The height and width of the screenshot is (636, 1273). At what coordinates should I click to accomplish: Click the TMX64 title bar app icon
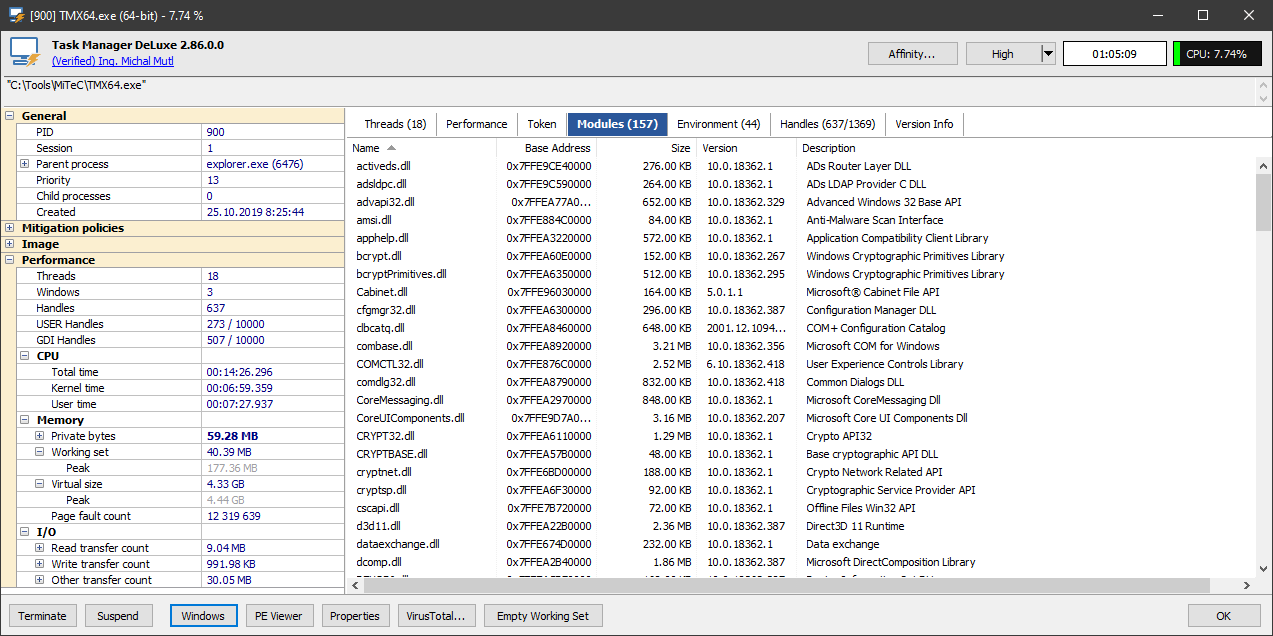click(16, 15)
